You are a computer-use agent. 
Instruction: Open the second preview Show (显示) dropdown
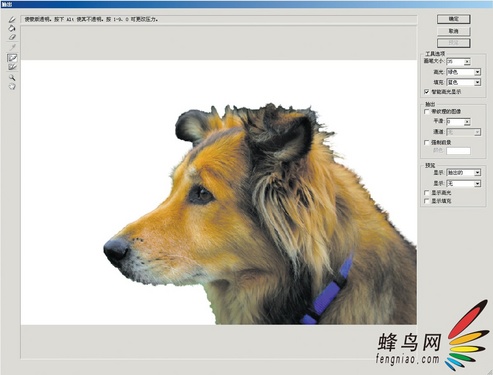[x=464, y=183]
